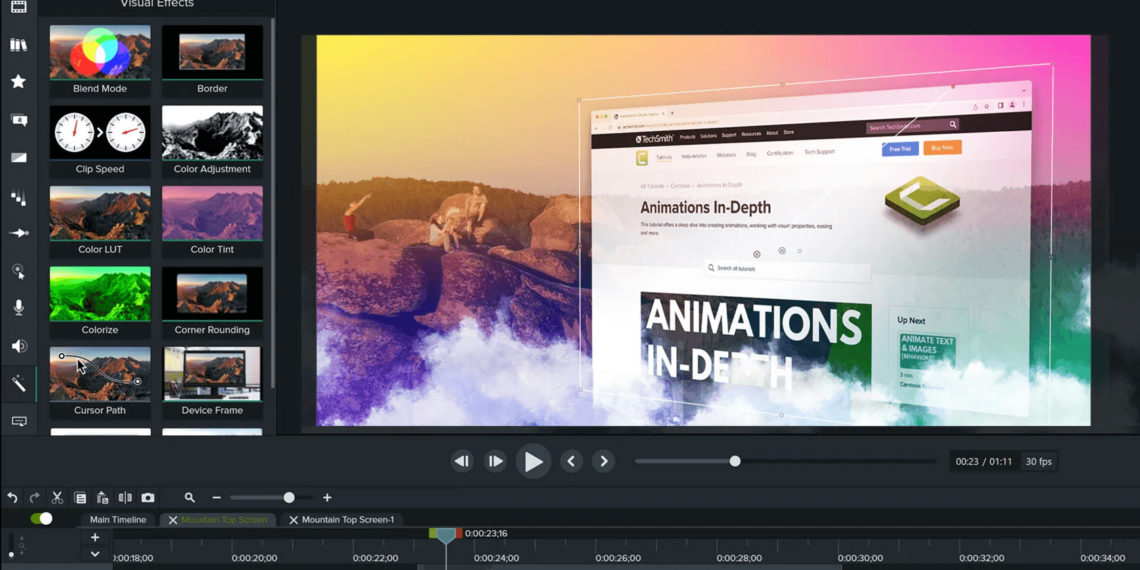
Task: Click the 0:00:20;00 mark on timeline ruler
Action: pos(254,558)
